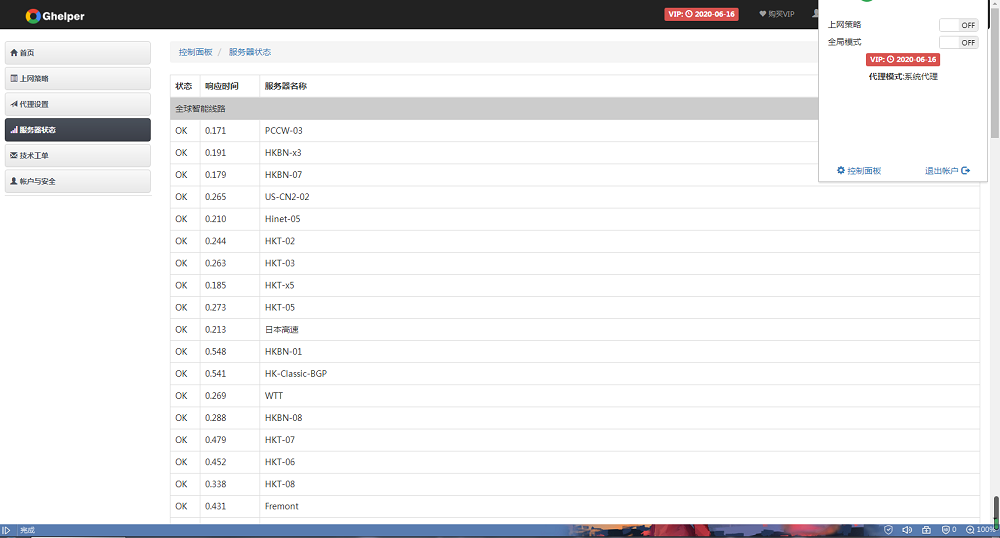Click response time 0.265 for US-CN2-02
Screen dimensions: 1000x538
click(x=216, y=197)
